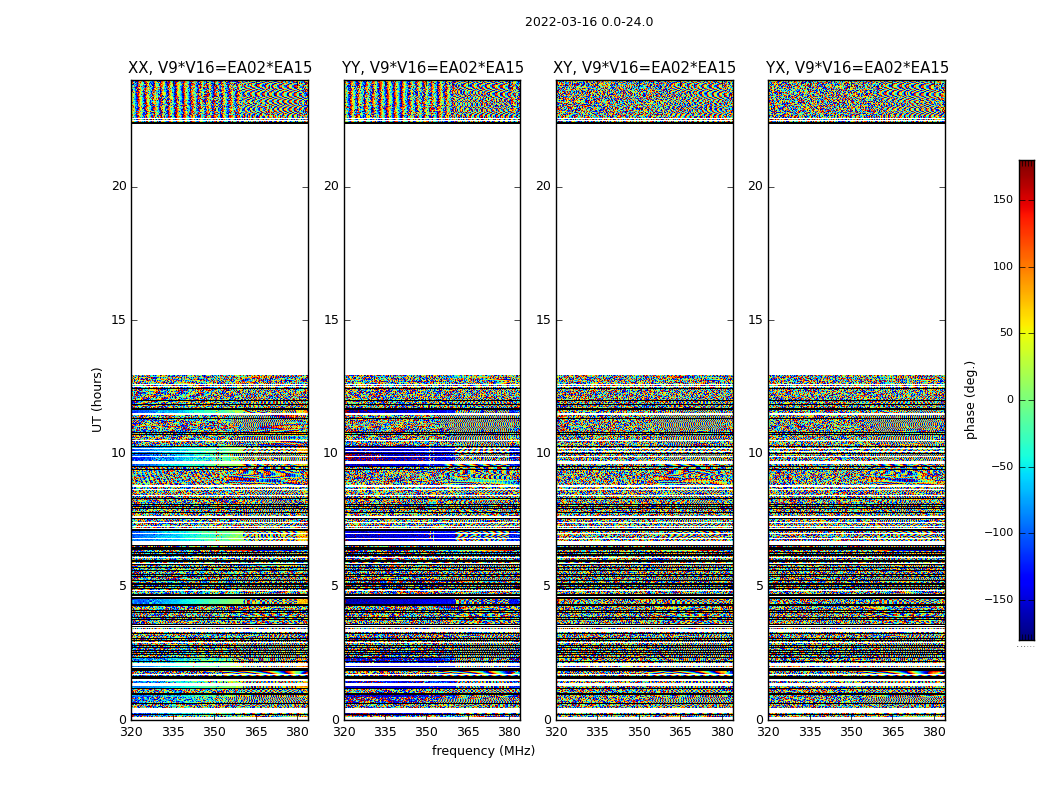Click the 150 tick label on colorbar

(1003, 199)
